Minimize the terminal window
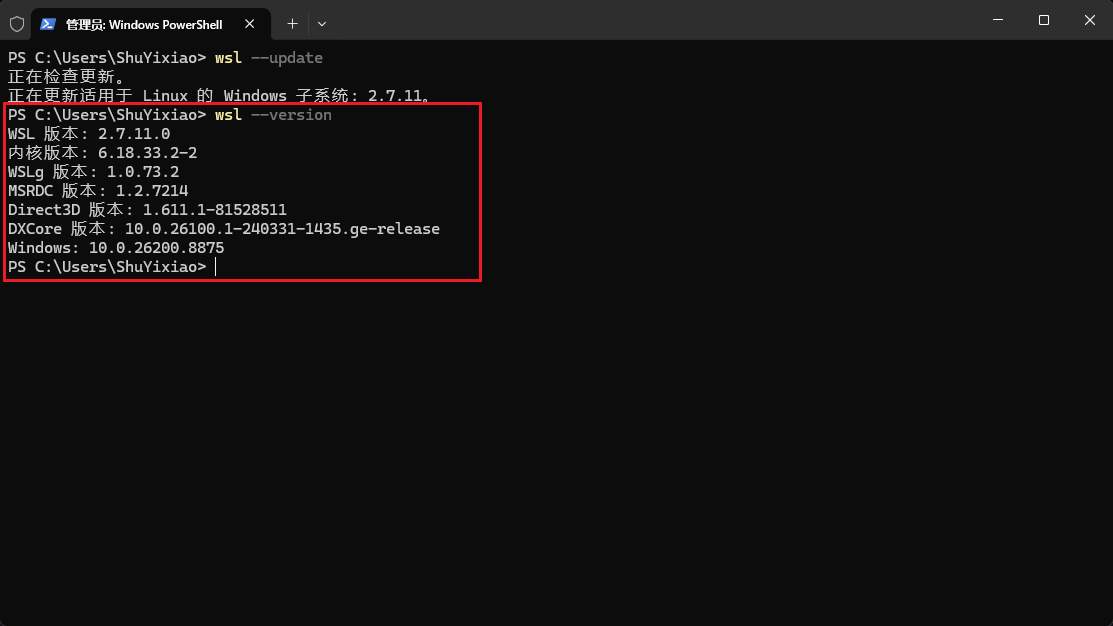The width and height of the screenshot is (1113, 626). 998,20
